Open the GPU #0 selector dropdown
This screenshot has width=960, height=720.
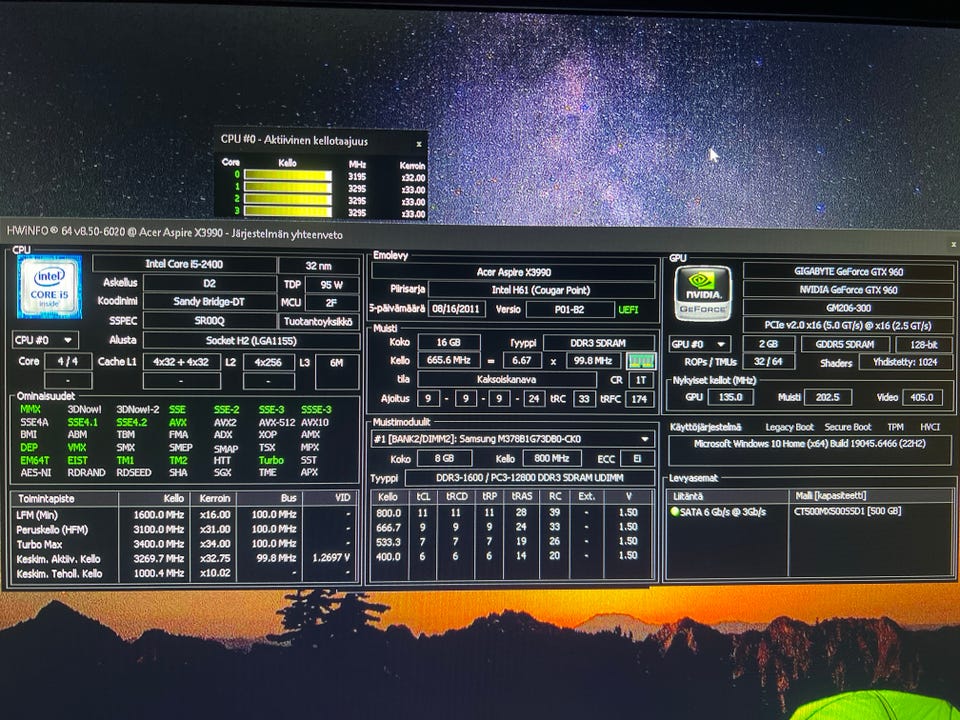click(702, 344)
